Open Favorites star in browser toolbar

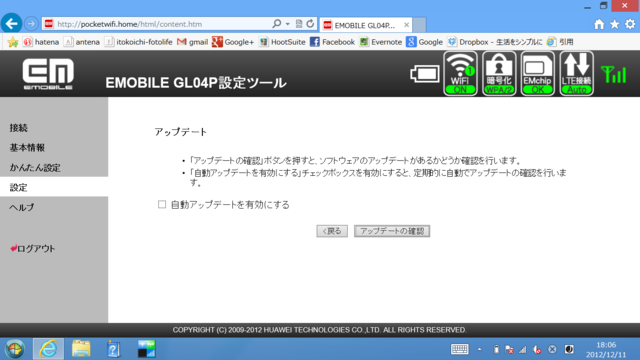tap(614, 24)
